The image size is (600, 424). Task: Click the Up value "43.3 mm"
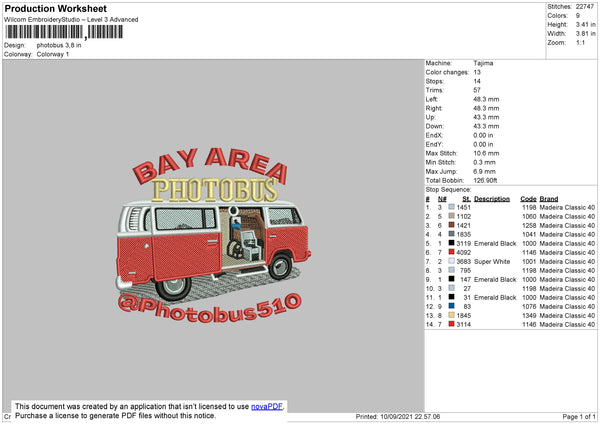tap(486, 117)
